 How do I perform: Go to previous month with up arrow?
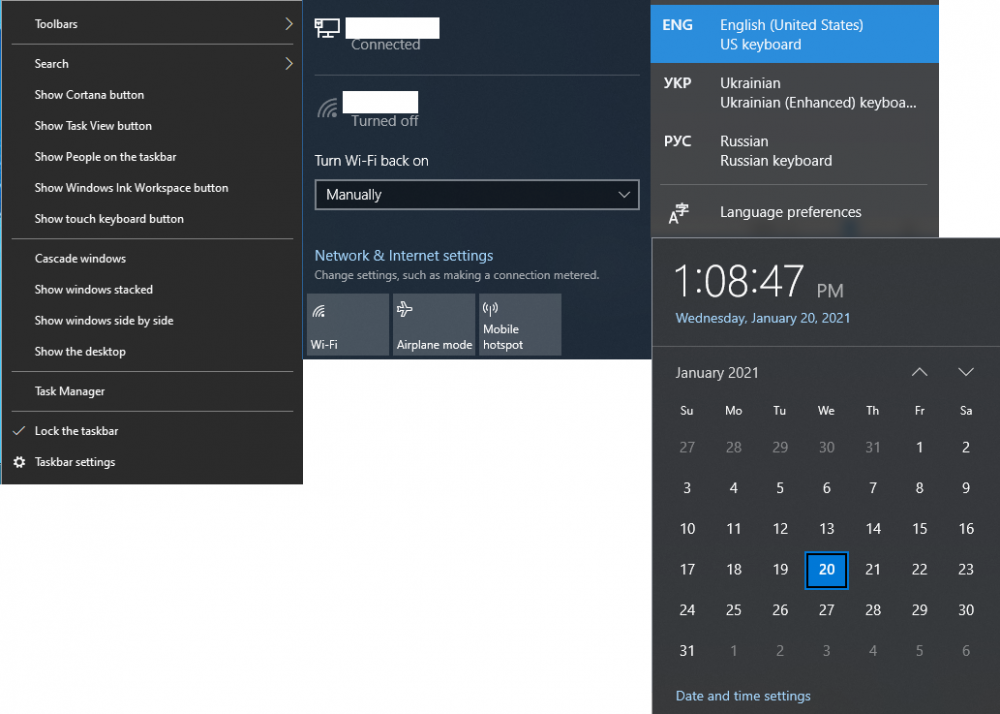click(919, 372)
